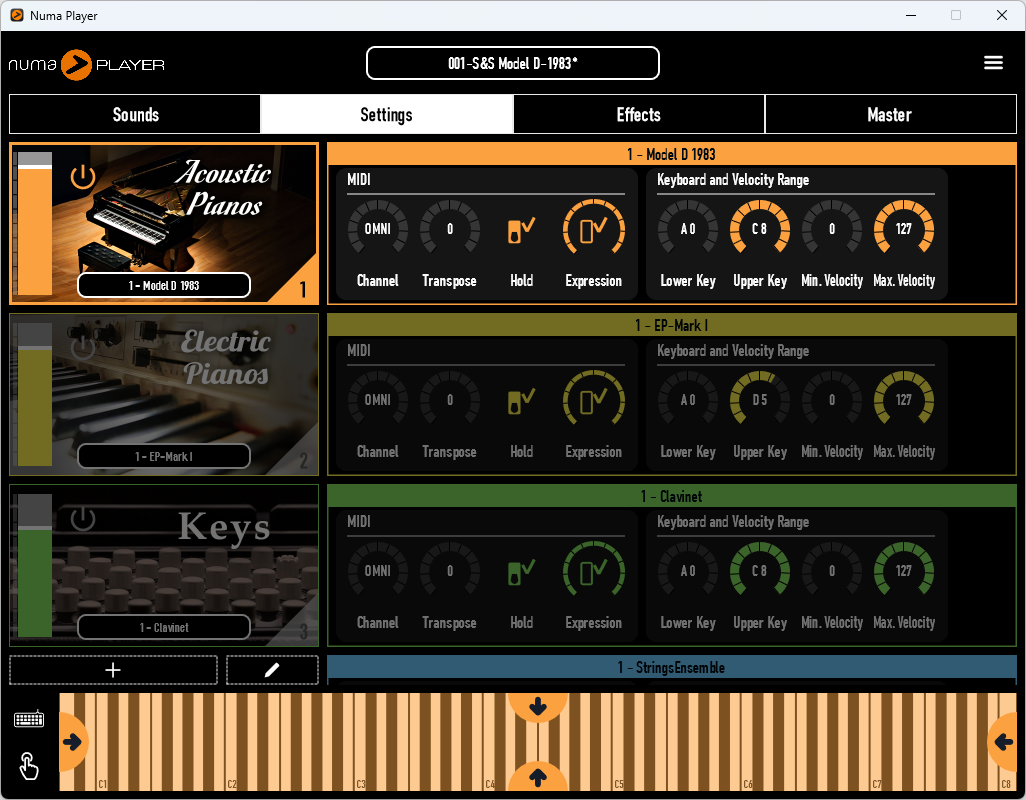Screen dimensions: 1026x800
Task: Toggle the computer keyboard input icon
Action: [x=29, y=720]
